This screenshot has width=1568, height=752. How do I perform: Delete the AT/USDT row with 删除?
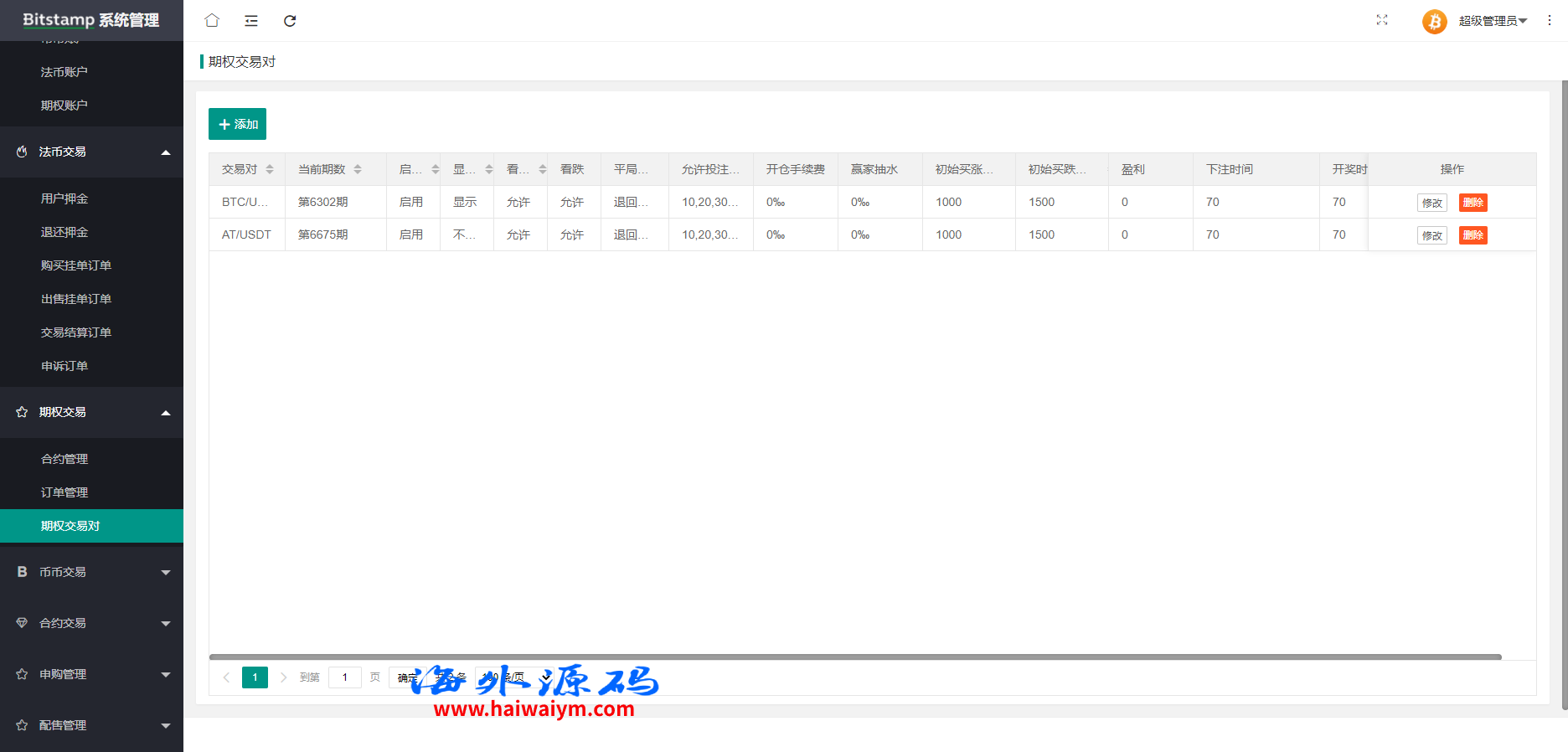1473,235
